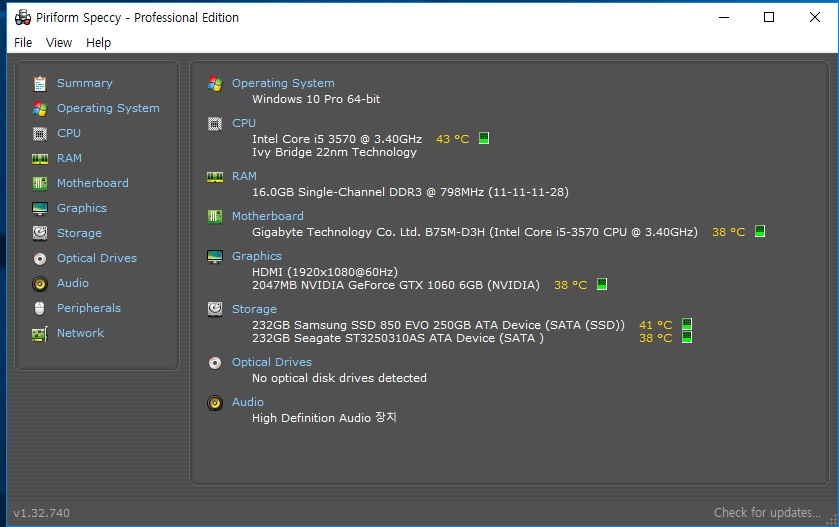Open the Network card icon in the sidebar
Image resolution: width=839 pixels, height=527 pixels.
coord(40,334)
